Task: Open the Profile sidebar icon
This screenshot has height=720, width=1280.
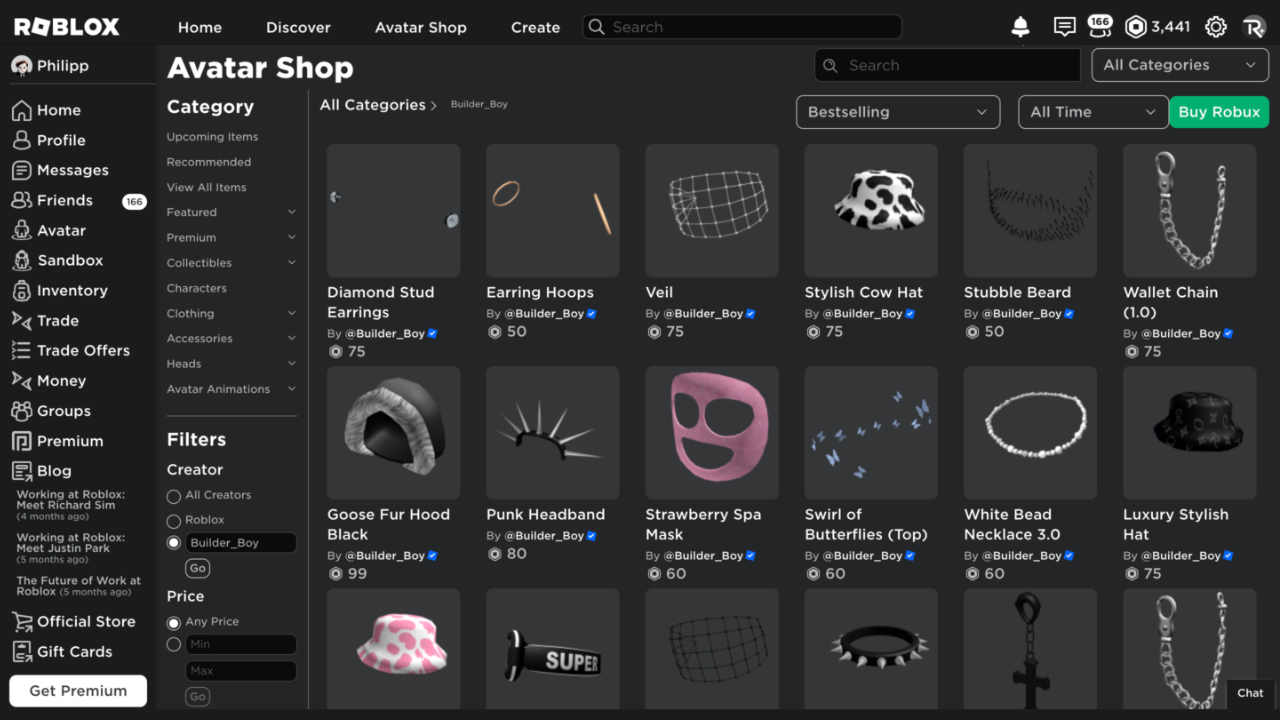Action: pos(21,140)
